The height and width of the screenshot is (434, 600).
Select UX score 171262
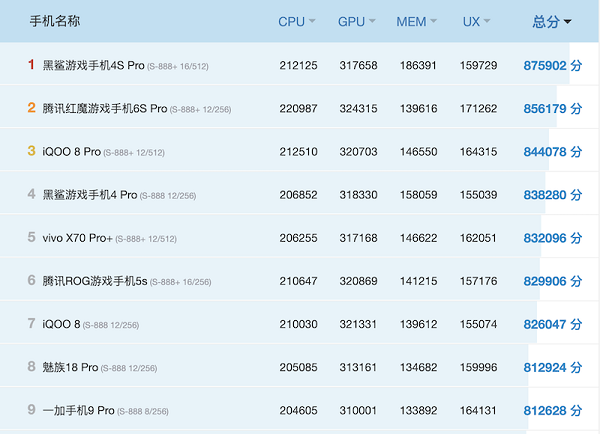coord(478,109)
